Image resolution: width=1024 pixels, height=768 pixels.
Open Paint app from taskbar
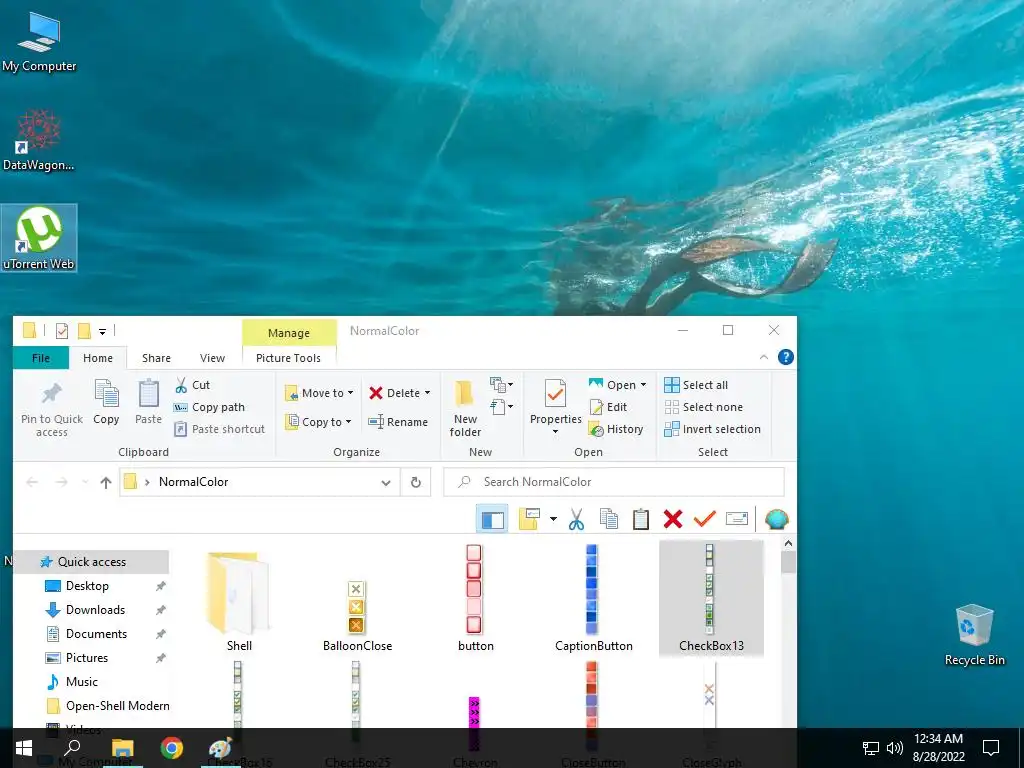pyautogui.click(x=220, y=748)
